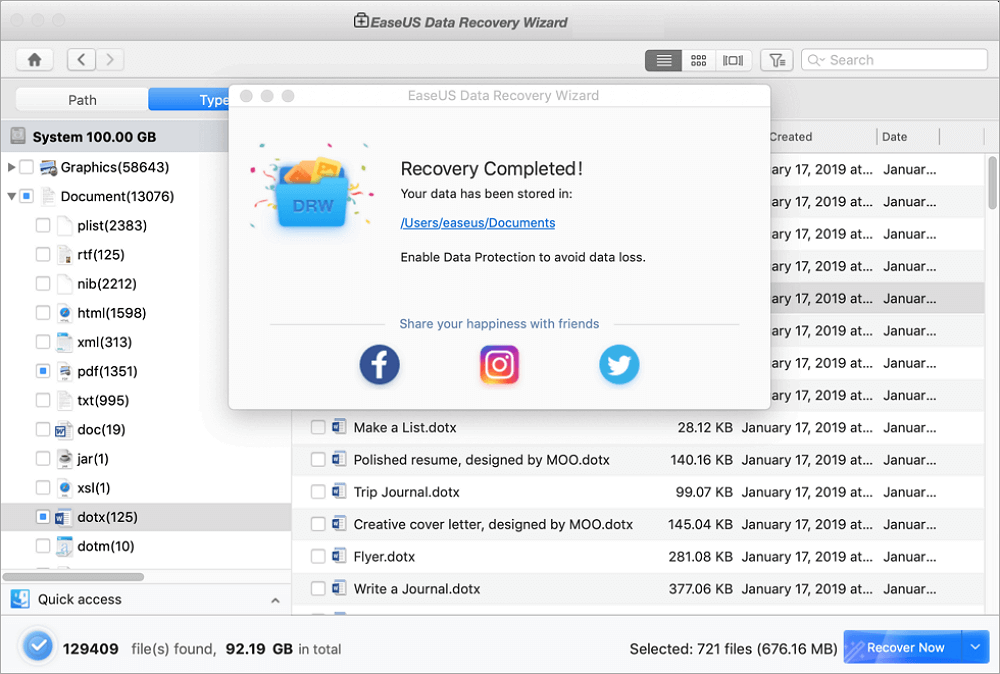The height and width of the screenshot is (674, 1000).
Task: Open the Recover Now dropdown arrow
Action: click(975, 648)
